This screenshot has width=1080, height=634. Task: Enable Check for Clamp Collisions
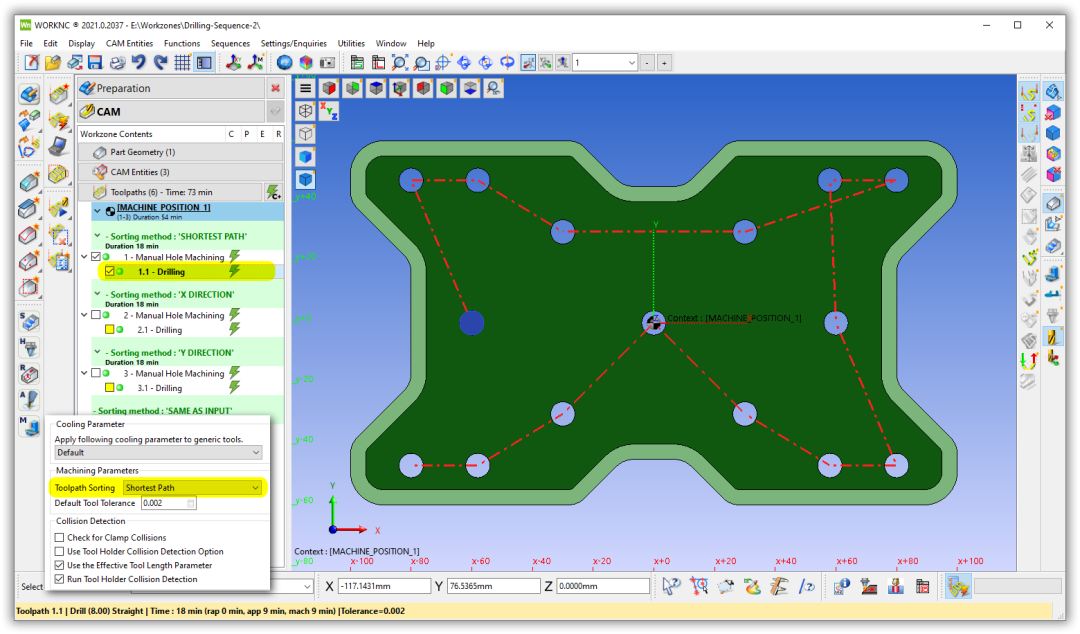tap(59, 538)
